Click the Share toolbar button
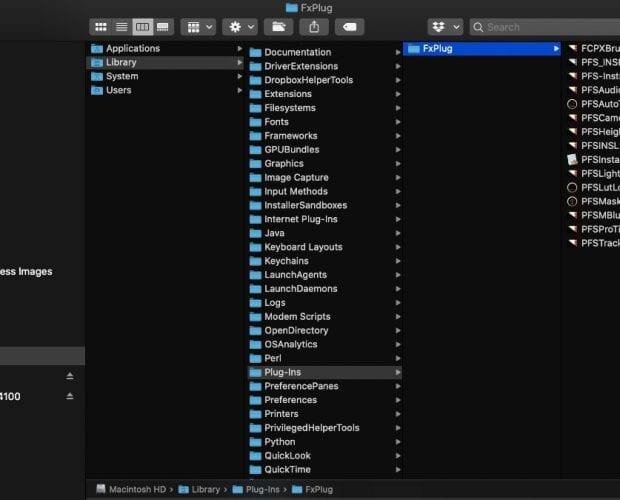 (314, 27)
